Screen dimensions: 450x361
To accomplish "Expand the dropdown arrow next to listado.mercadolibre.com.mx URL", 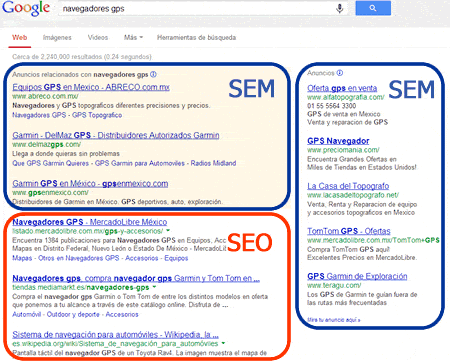I will 168,231.
